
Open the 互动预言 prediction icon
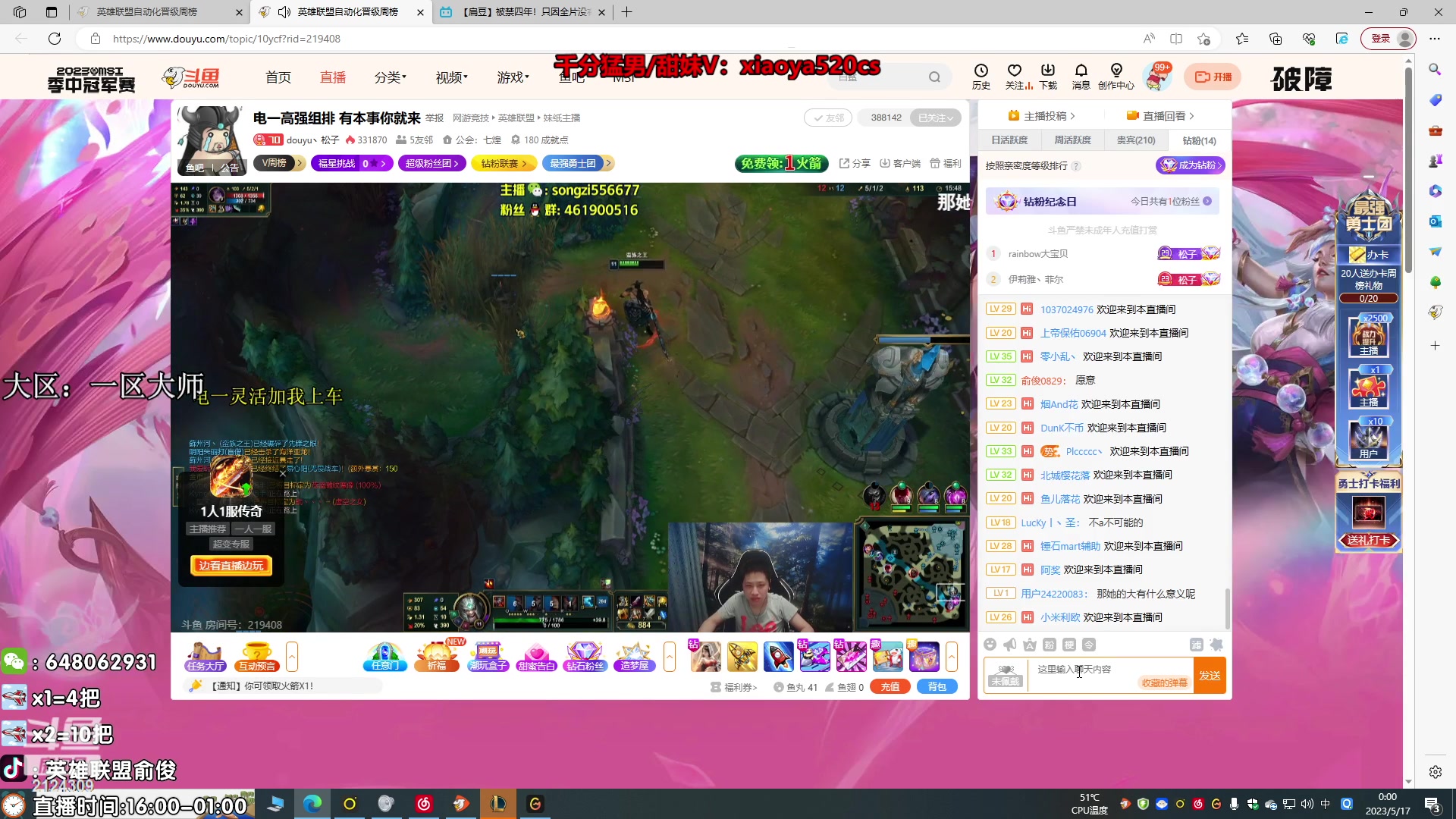(x=256, y=657)
